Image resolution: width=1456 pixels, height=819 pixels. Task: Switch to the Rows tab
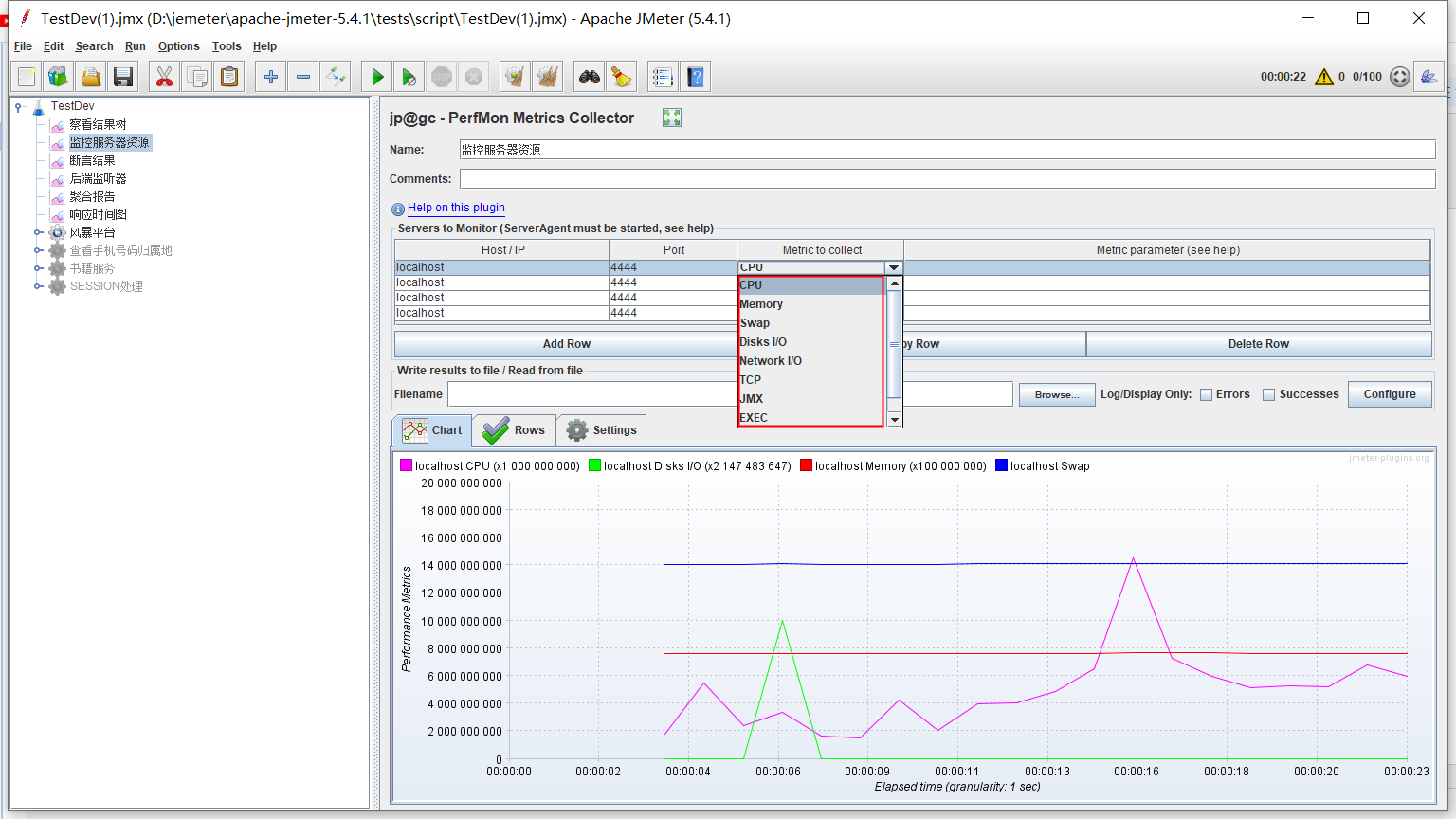(515, 430)
